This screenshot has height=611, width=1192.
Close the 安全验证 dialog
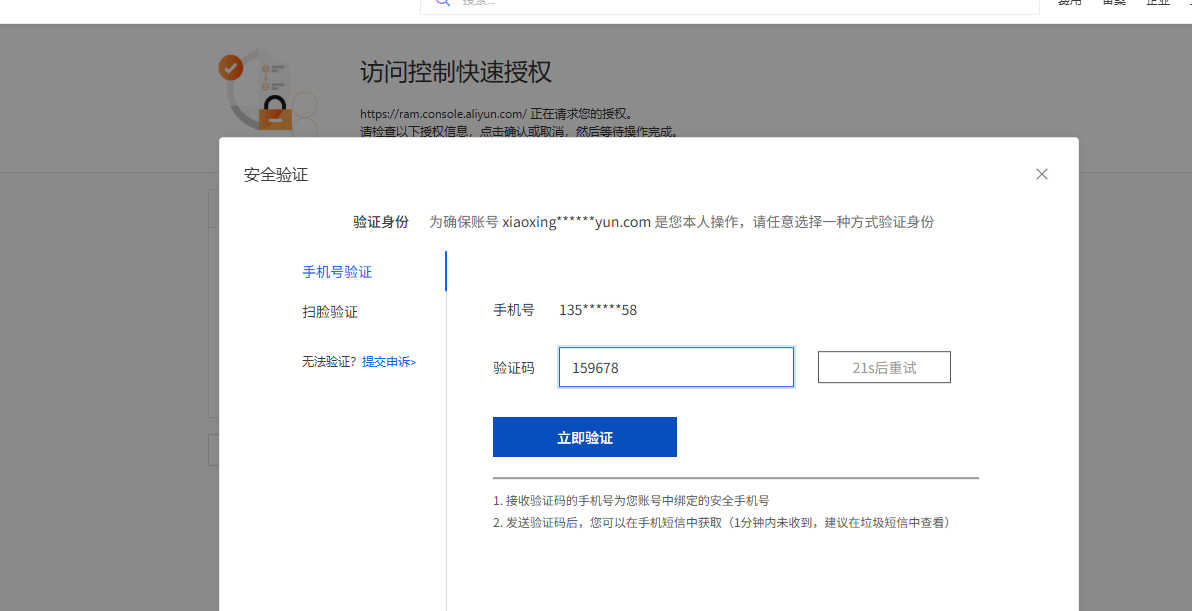click(x=1041, y=174)
